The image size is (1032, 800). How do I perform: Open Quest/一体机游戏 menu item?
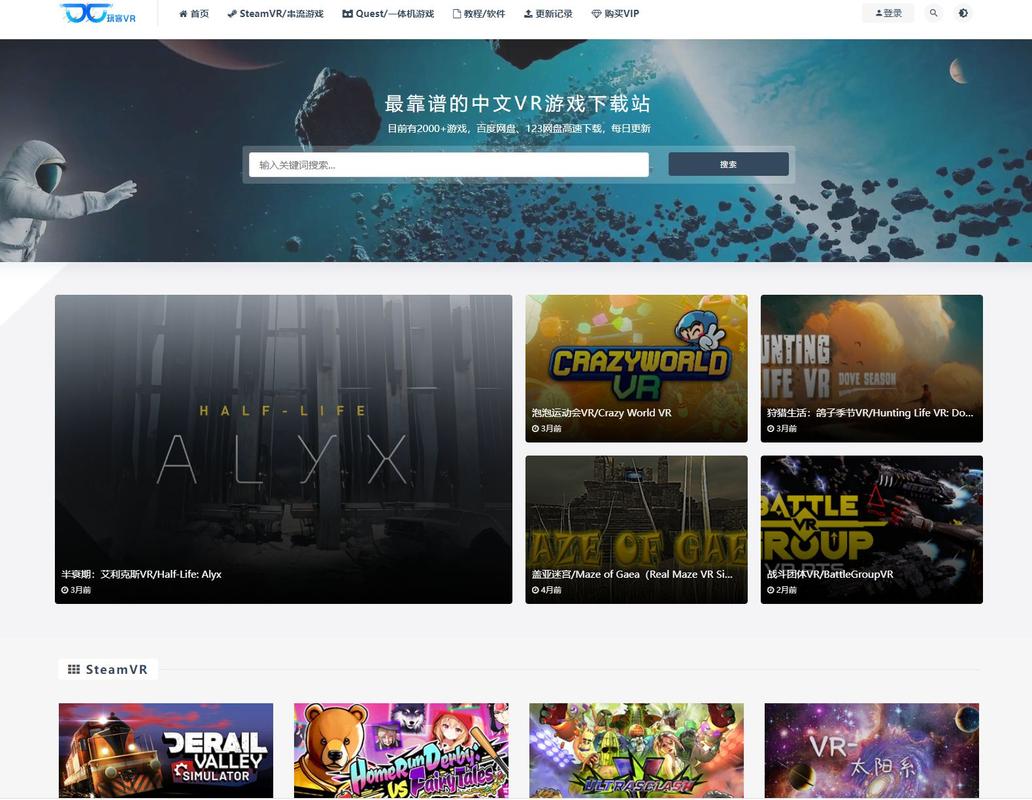pyautogui.click(x=388, y=13)
